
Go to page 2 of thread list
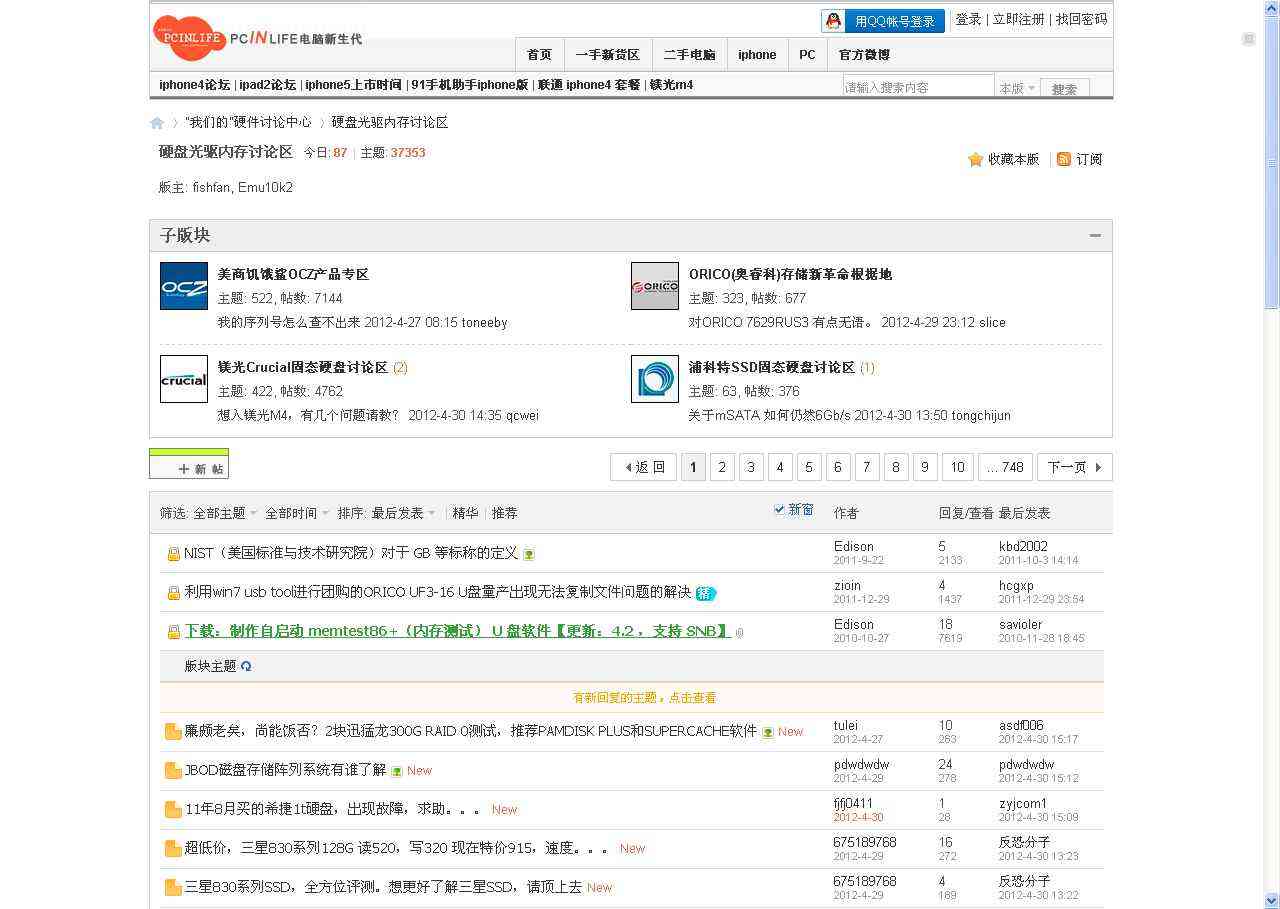click(722, 467)
